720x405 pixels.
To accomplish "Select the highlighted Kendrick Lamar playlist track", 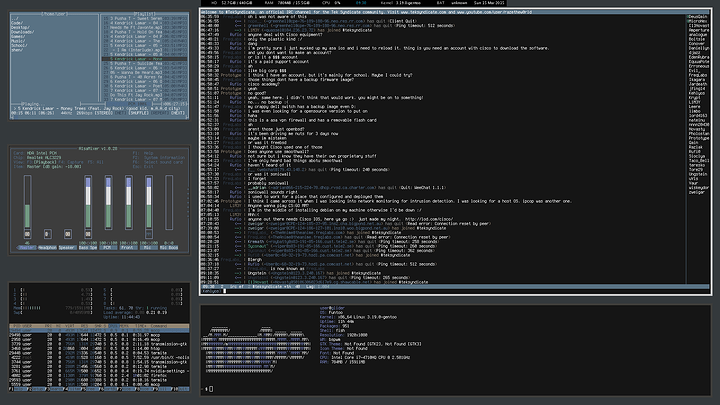I will coord(144,59).
